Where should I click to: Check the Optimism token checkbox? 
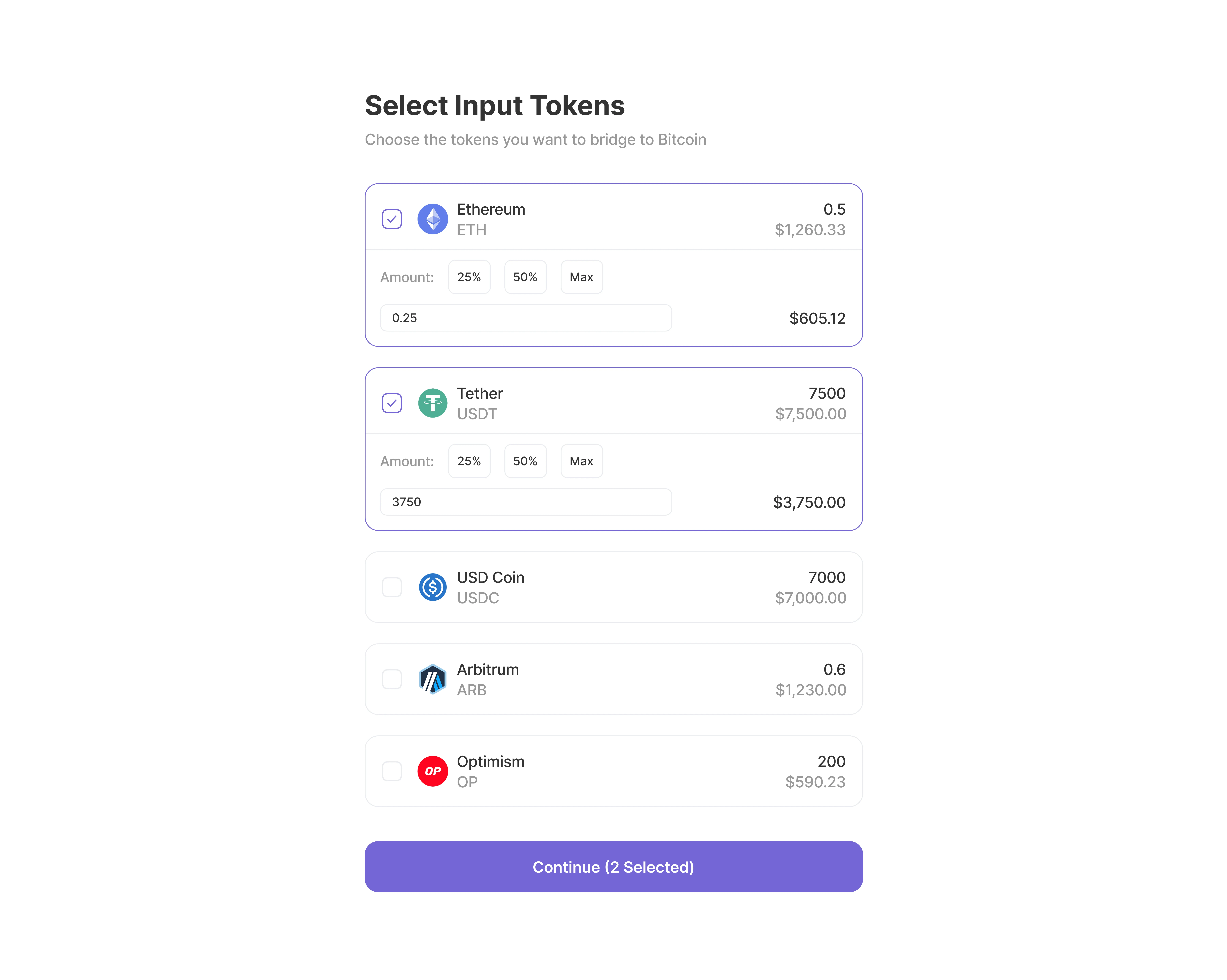(x=392, y=771)
